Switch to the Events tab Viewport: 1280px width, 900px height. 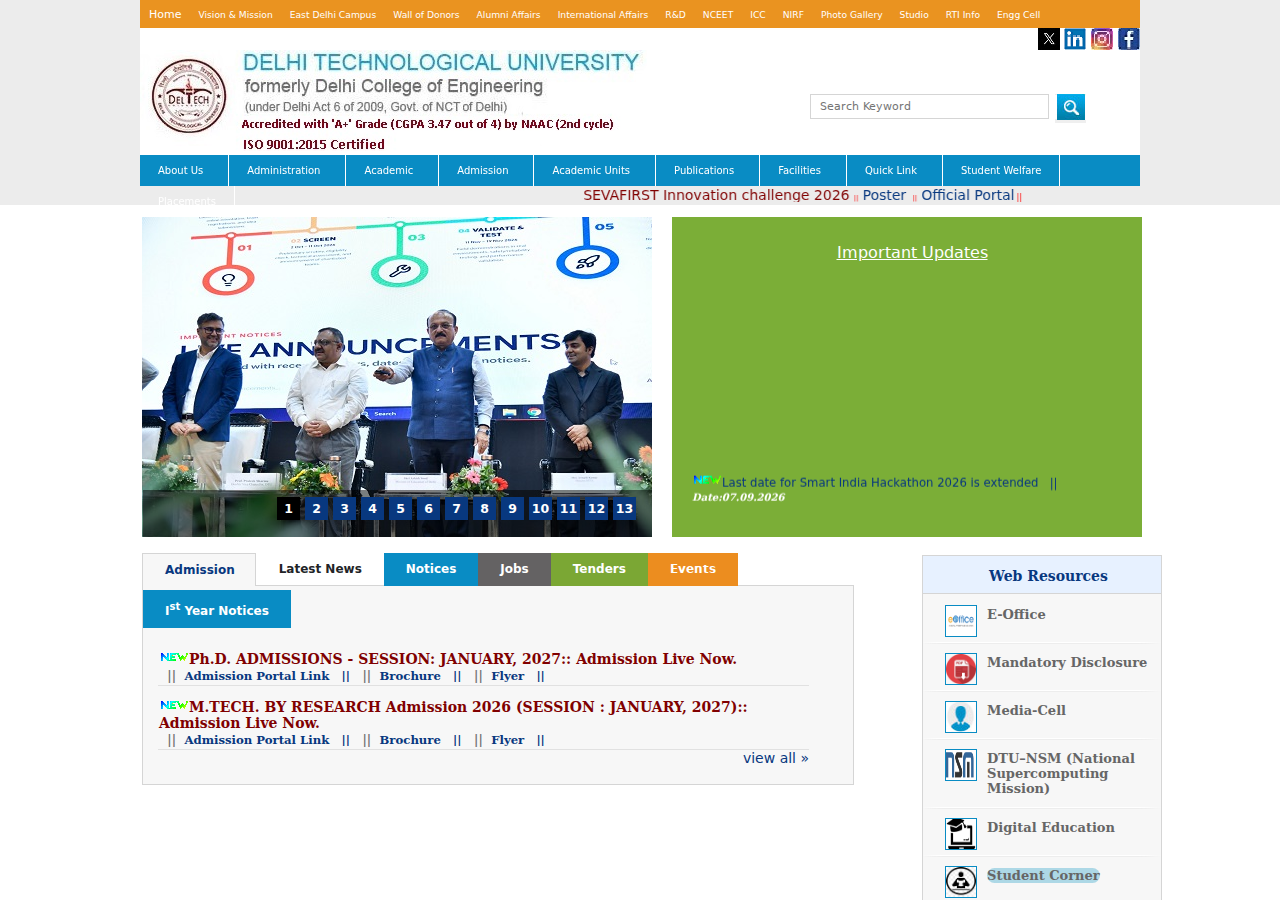693,569
